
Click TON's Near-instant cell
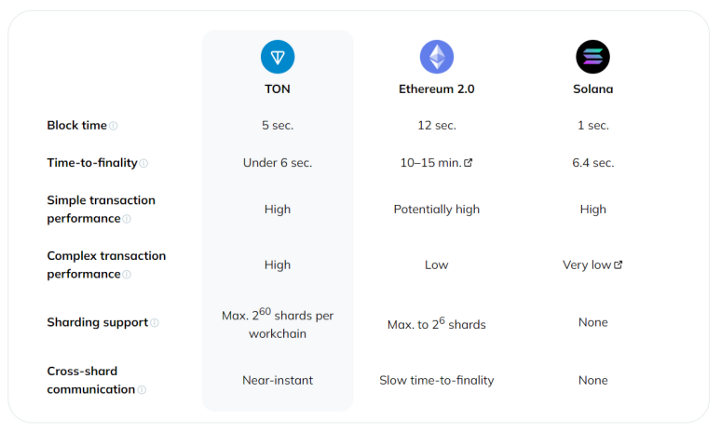(x=277, y=380)
